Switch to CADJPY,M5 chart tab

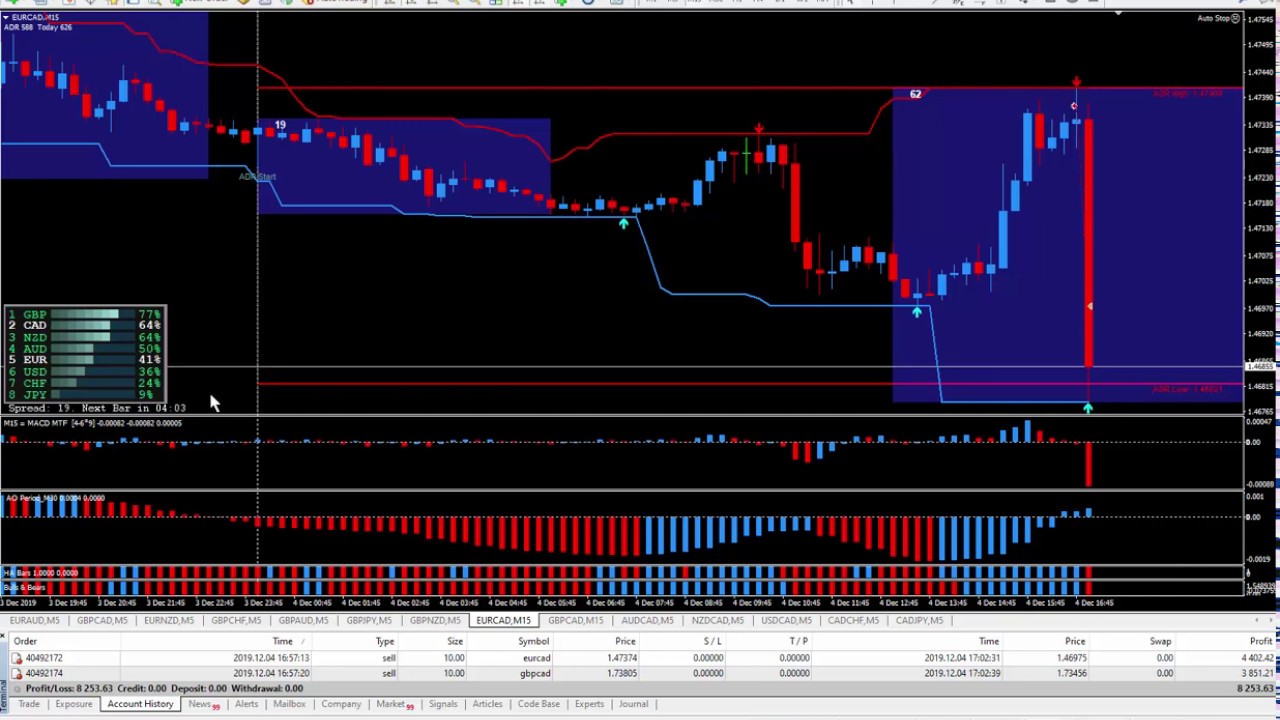pyautogui.click(x=919, y=620)
